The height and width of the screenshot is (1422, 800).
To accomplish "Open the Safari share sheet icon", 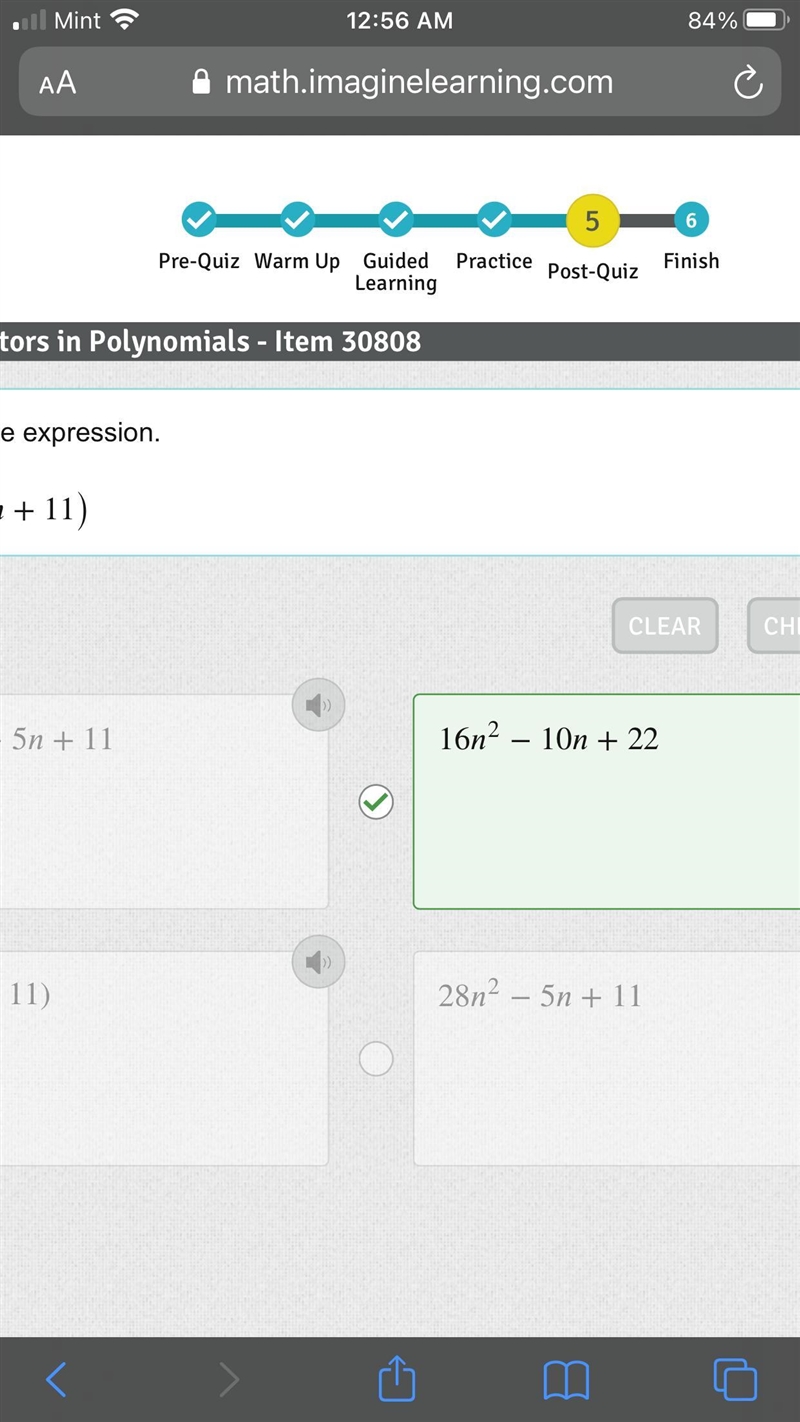I will (397, 1377).
